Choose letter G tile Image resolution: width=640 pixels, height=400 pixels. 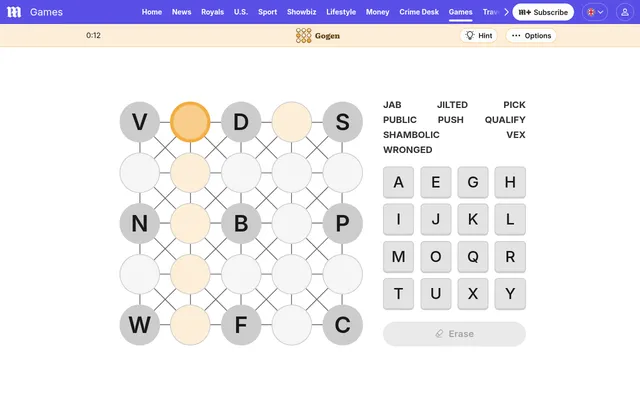(x=473, y=182)
